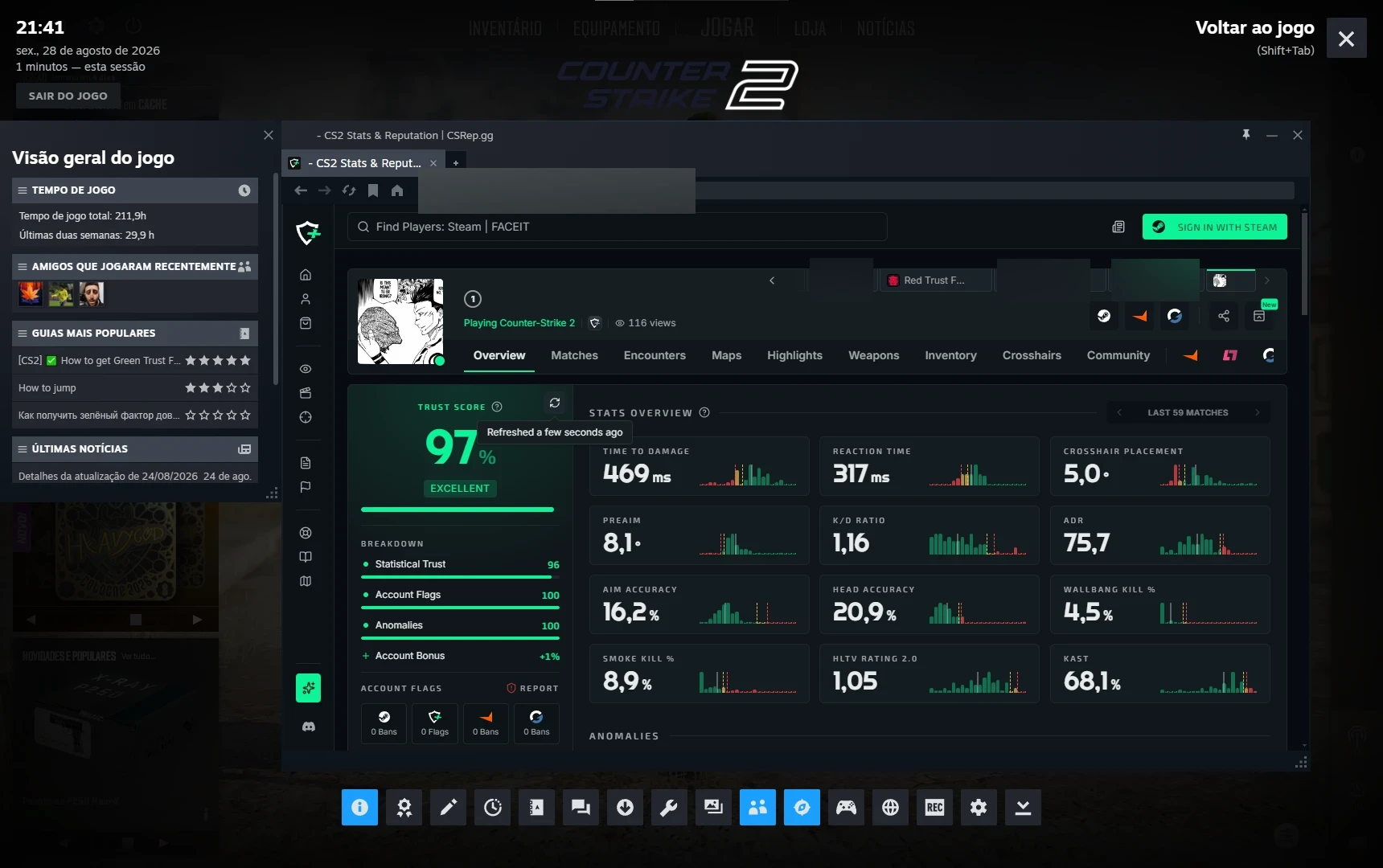Pin the CSRep browser window
Image resolution: width=1383 pixels, height=868 pixels.
coord(1246,135)
